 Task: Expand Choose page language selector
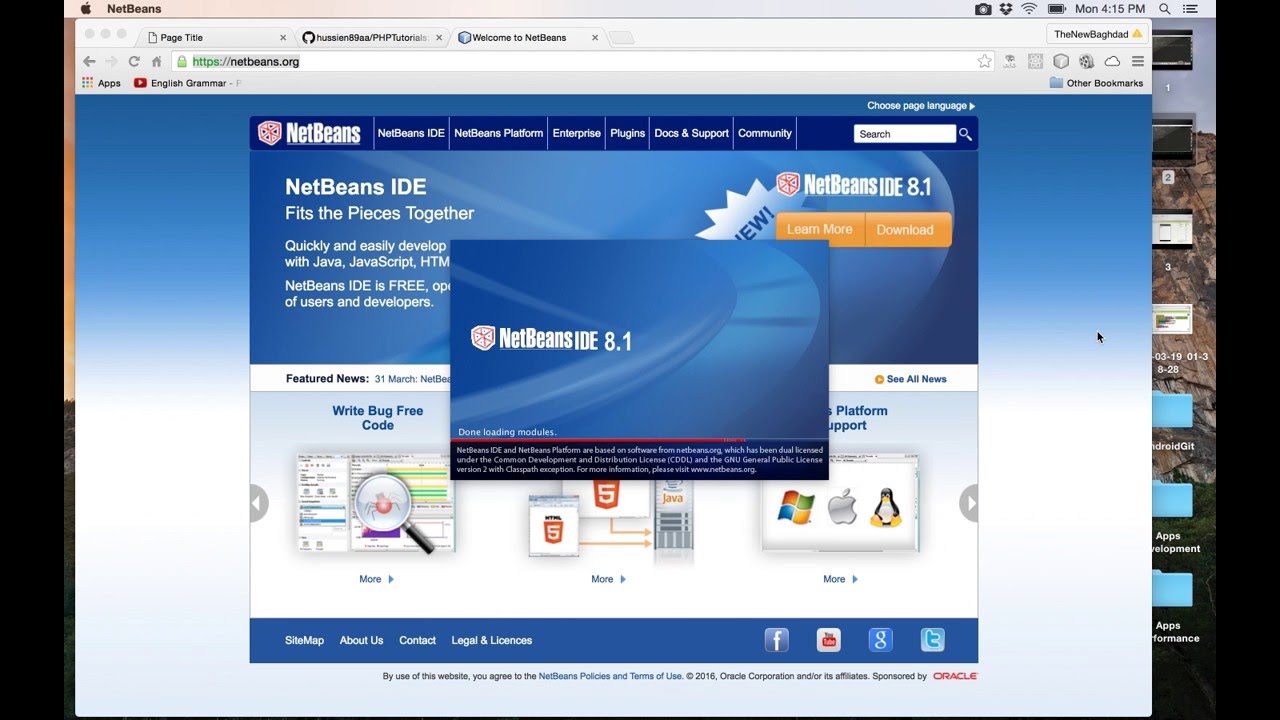pyautogui.click(x=921, y=105)
